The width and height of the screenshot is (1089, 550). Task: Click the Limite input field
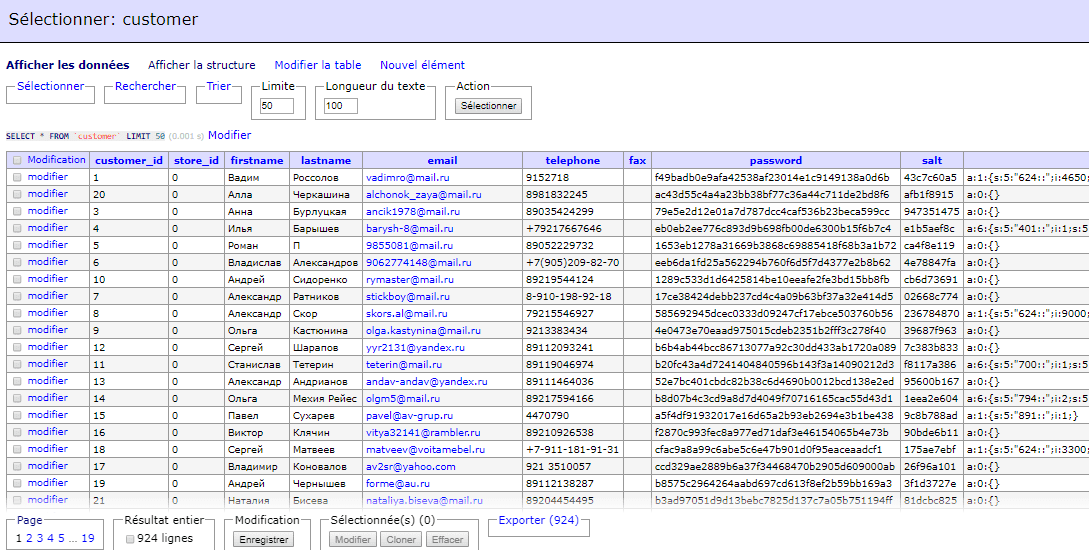[x=276, y=106]
